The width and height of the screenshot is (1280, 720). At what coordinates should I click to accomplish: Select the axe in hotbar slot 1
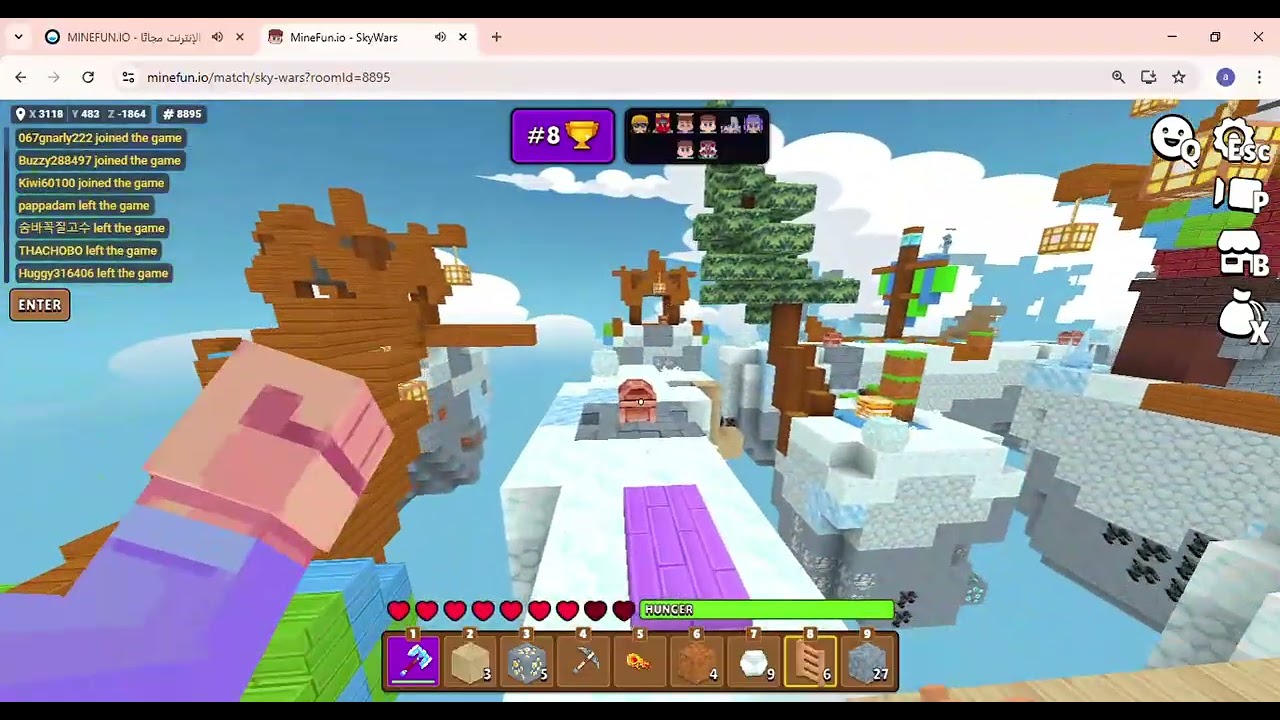tap(413, 661)
